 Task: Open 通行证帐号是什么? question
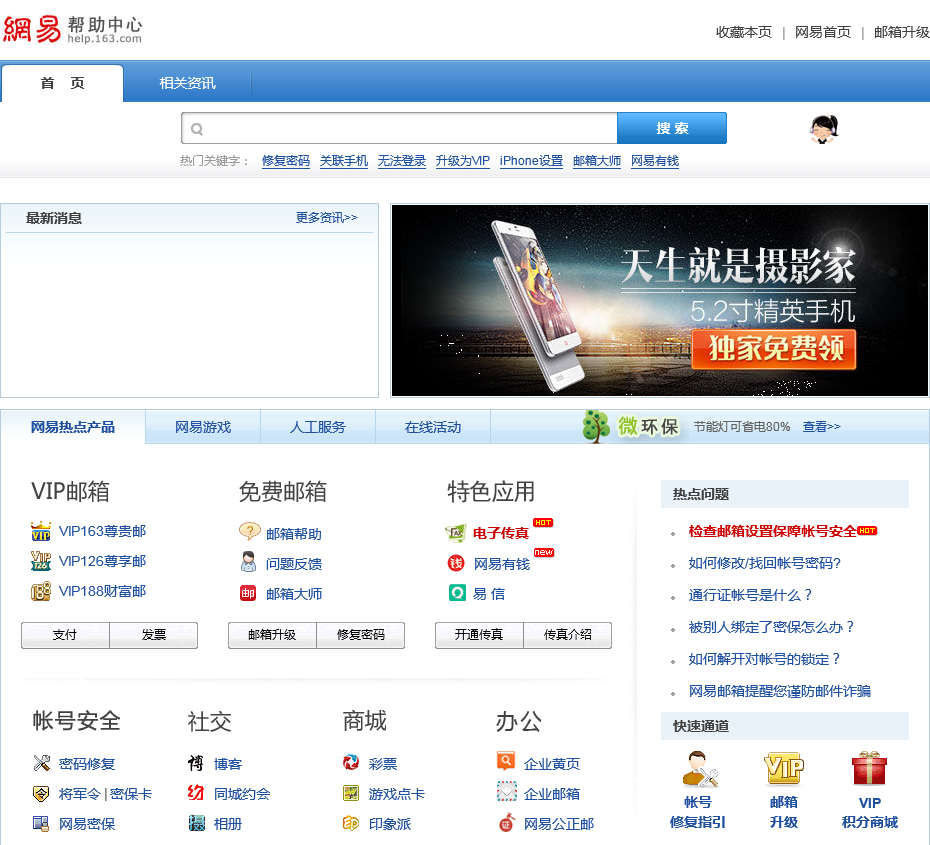pos(750,595)
